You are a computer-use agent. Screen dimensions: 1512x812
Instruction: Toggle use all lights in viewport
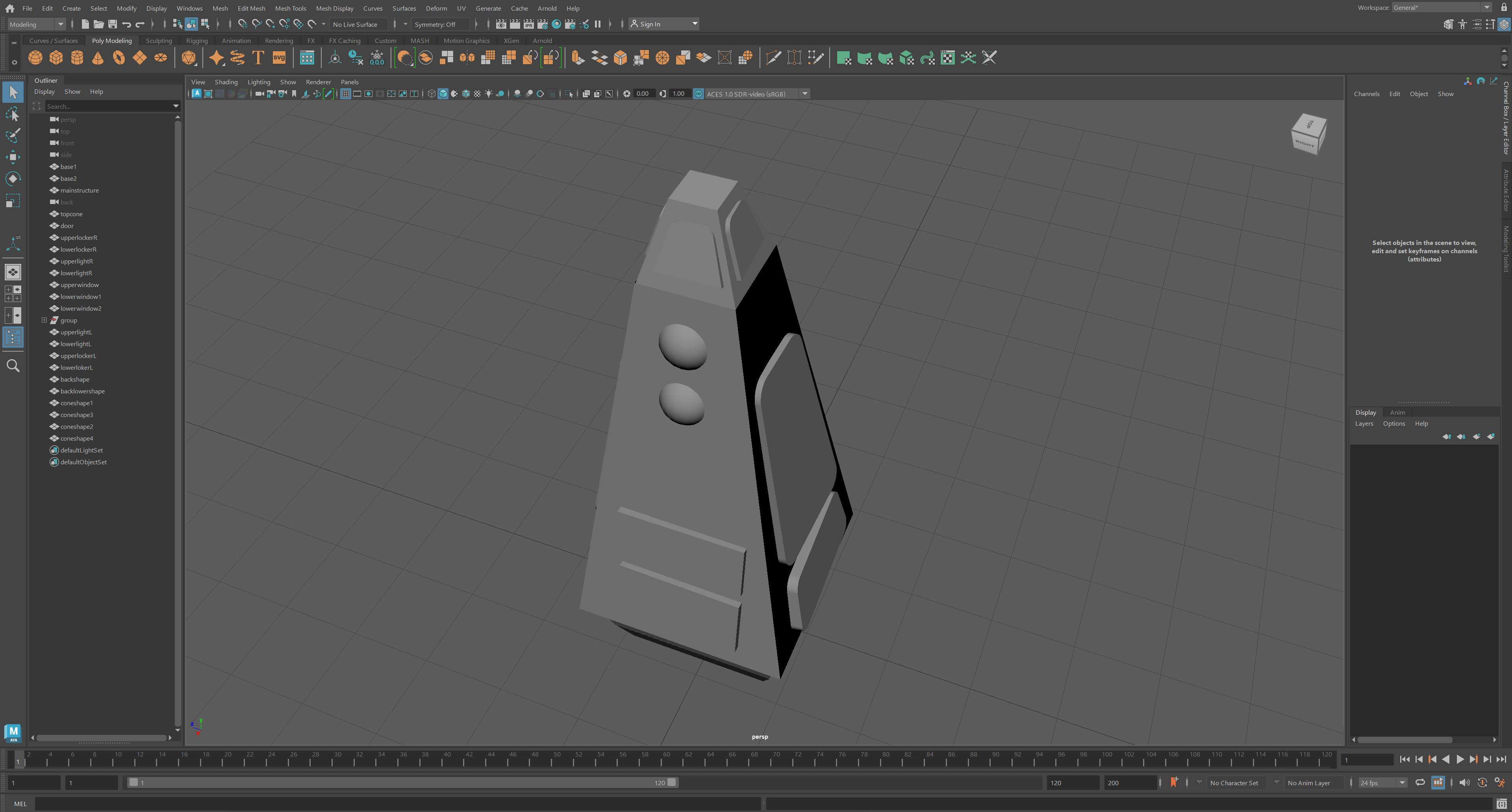(488, 94)
